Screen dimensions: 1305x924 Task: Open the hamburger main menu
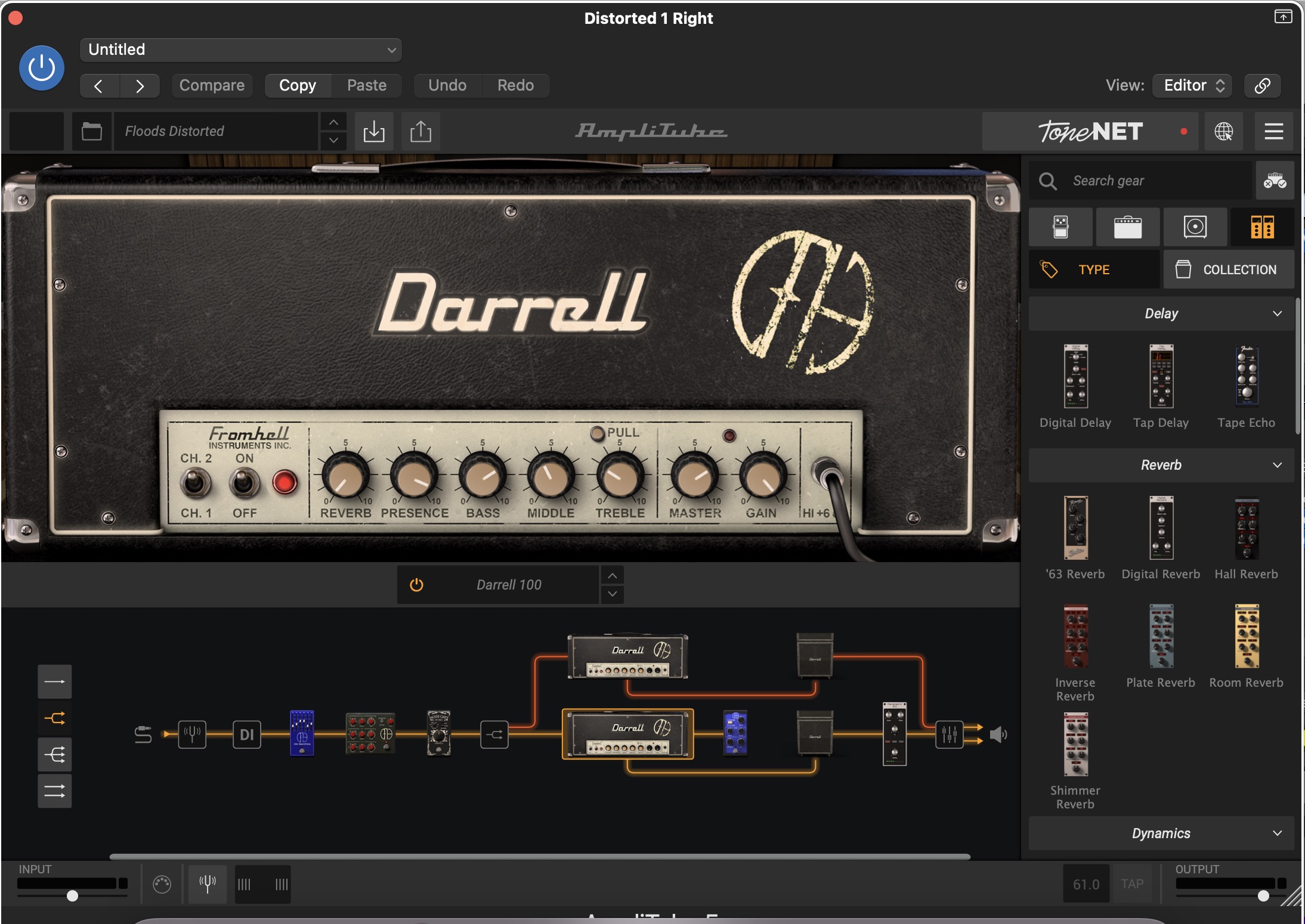point(1273,131)
